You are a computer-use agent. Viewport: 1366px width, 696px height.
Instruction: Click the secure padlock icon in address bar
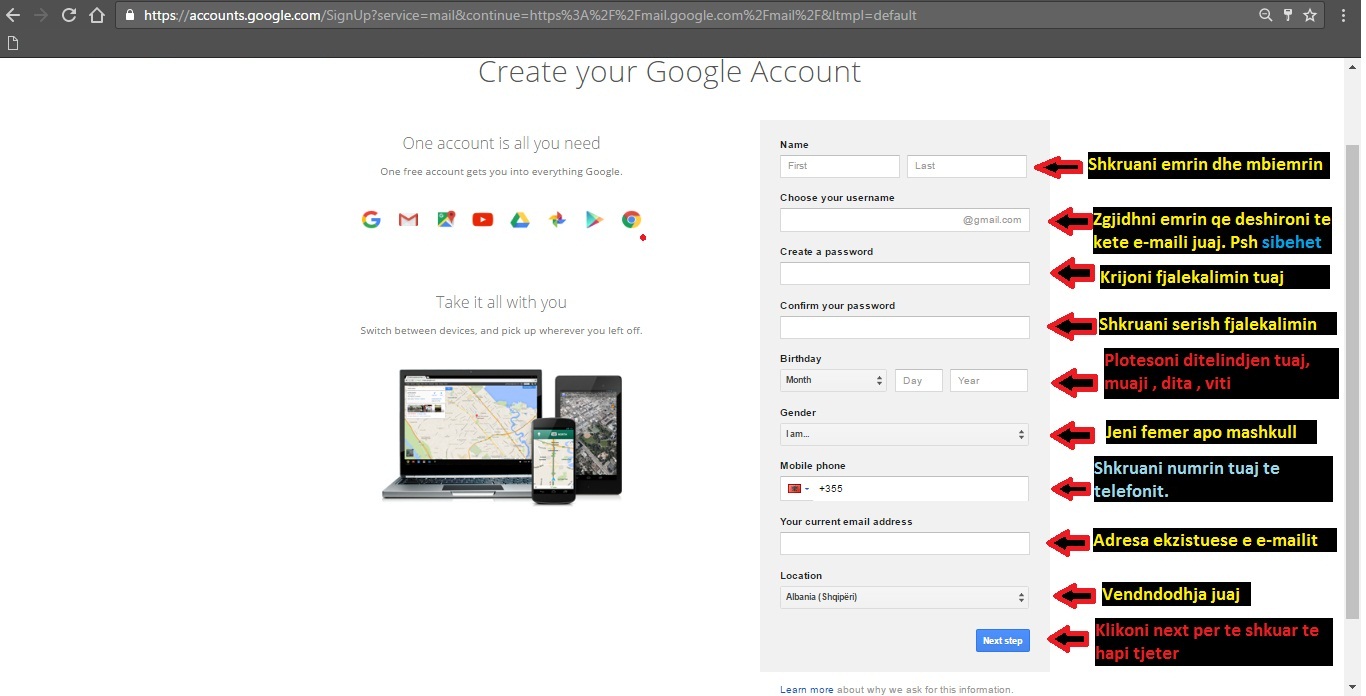click(x=130, y=15)
